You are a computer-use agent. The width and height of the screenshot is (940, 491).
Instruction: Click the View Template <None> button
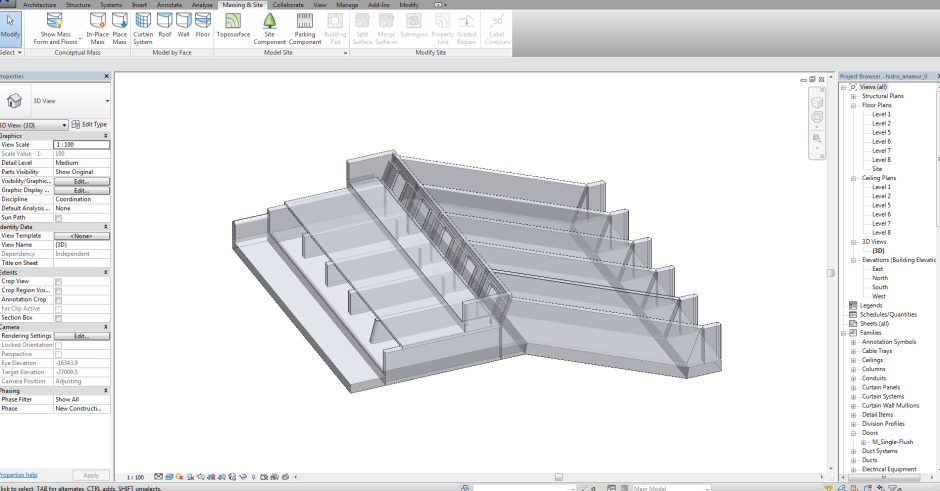coord(82,236)
